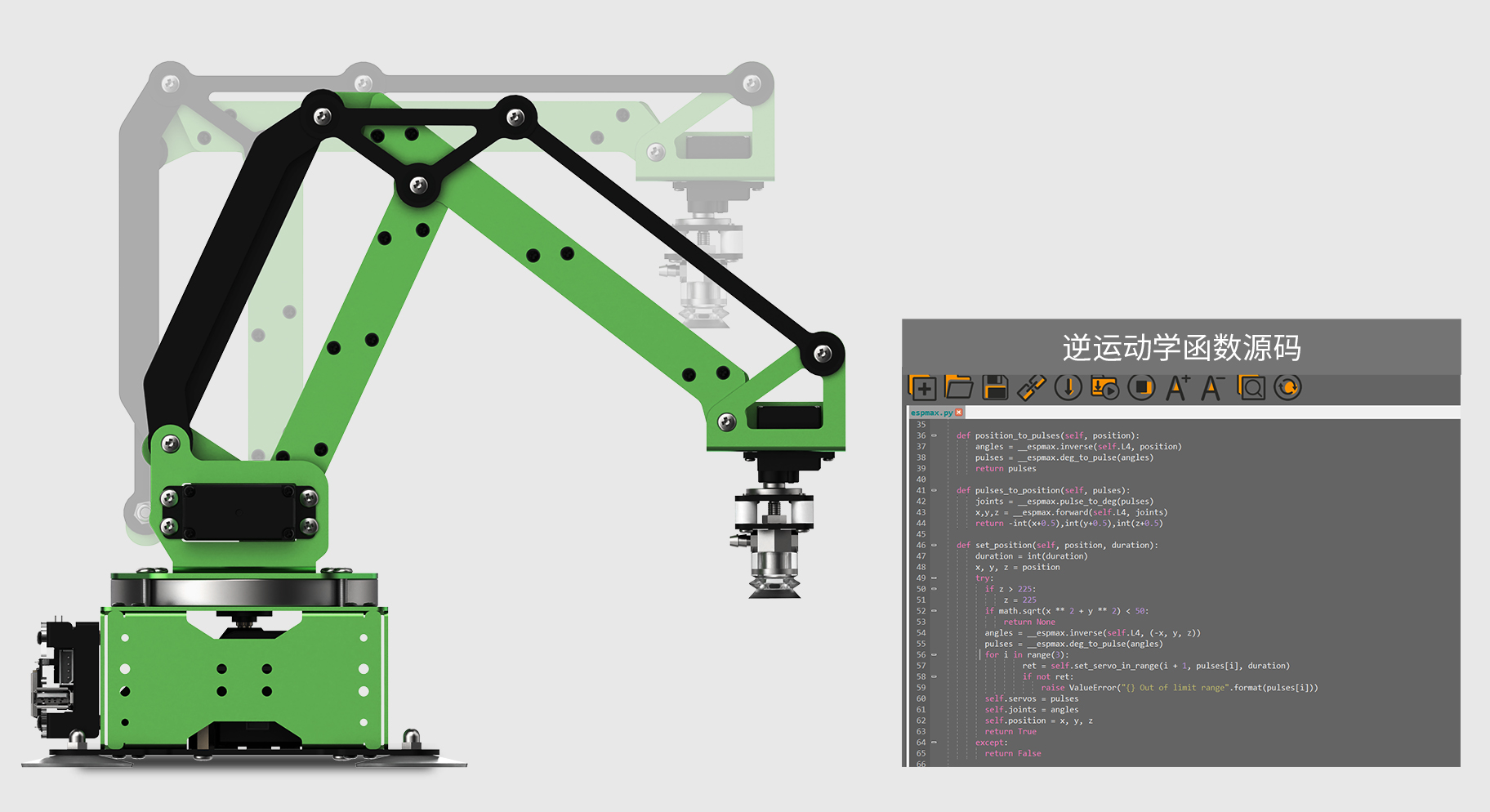Click line number 54 in the gutter
1490x812 pixels.
click(921, 633)
